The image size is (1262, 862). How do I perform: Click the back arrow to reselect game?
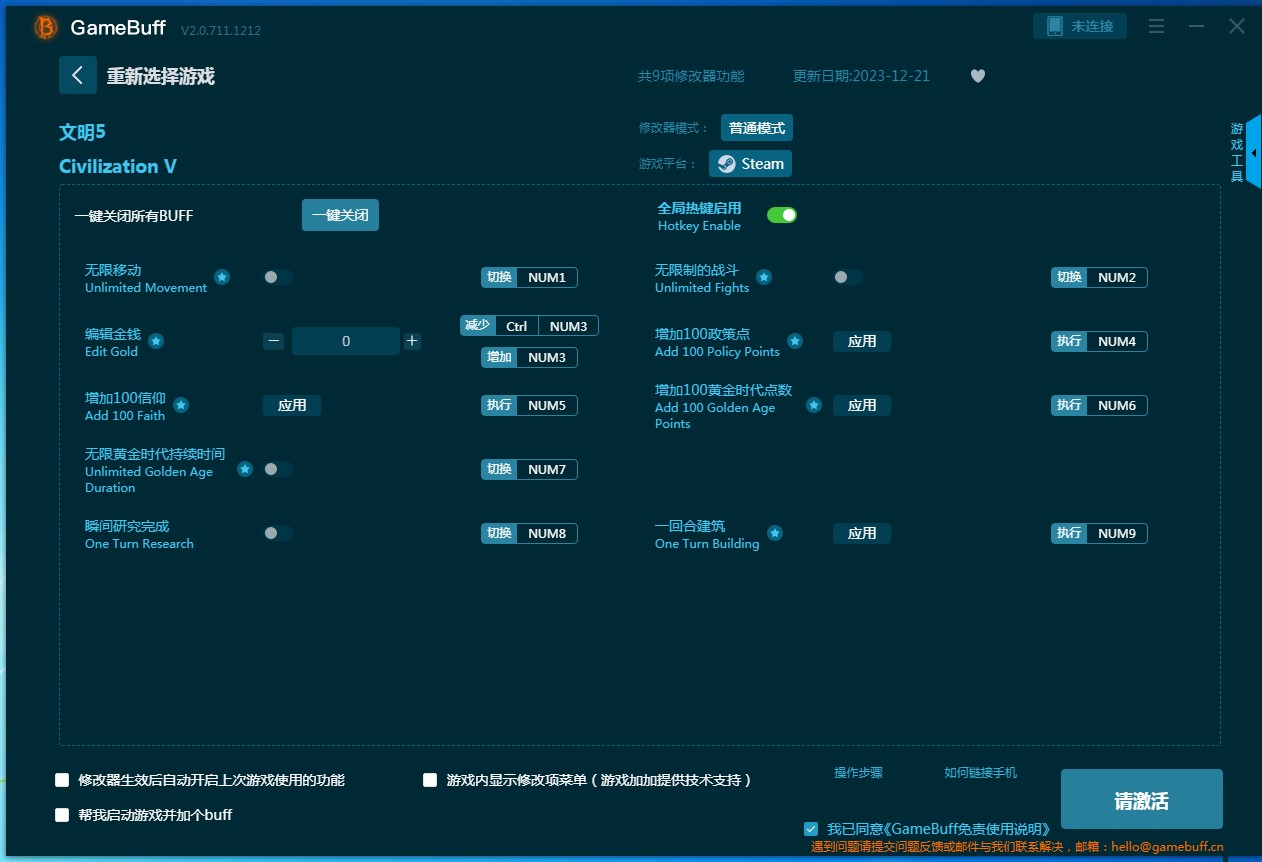77,76
